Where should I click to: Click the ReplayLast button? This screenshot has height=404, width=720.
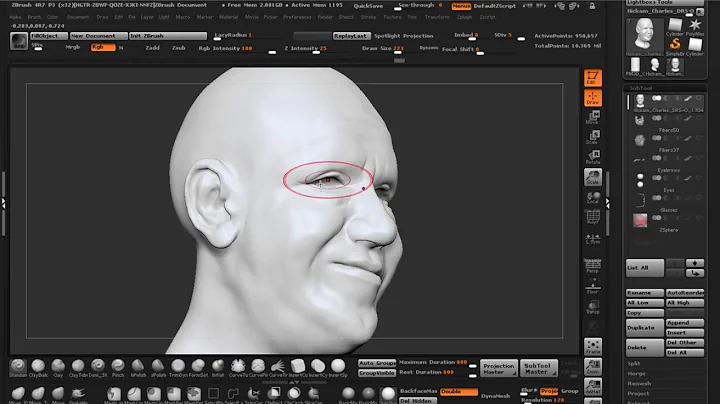point(351,36)
